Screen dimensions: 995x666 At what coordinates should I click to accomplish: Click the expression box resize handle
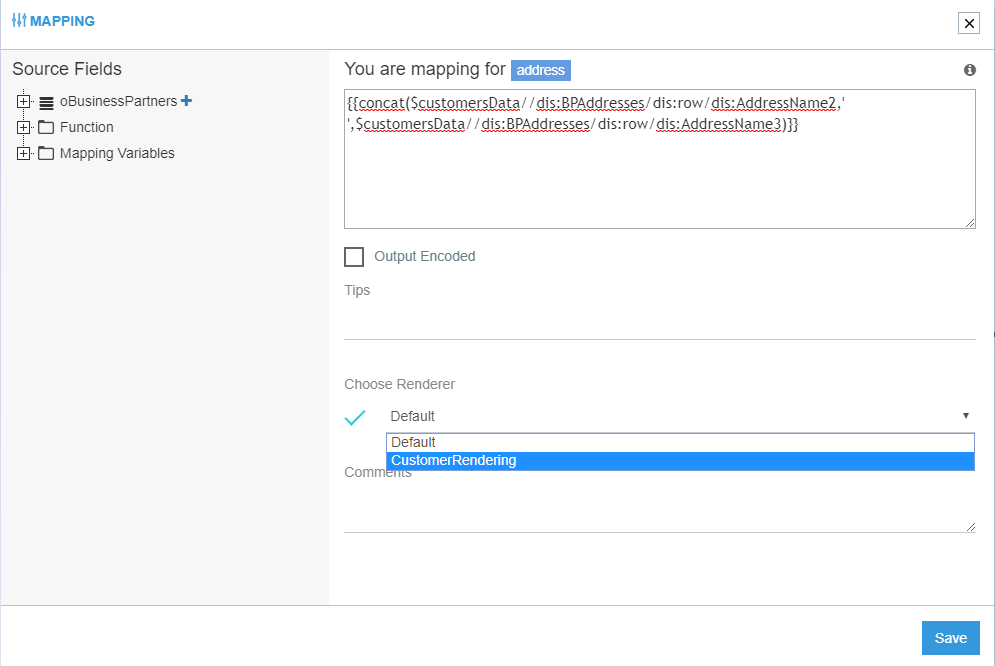click(x=970, y=223)
